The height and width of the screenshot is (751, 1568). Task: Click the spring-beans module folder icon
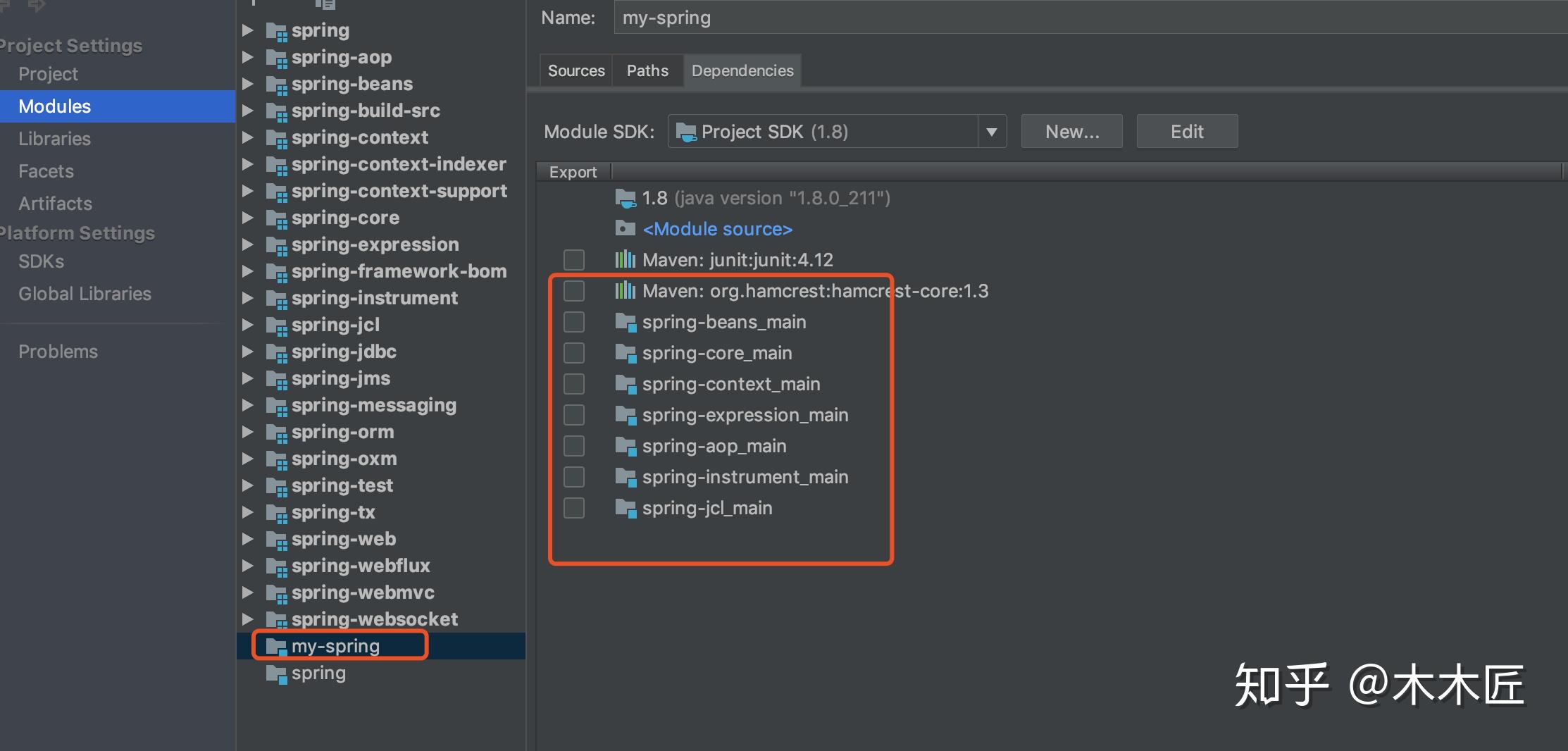(x=277, y=85)
